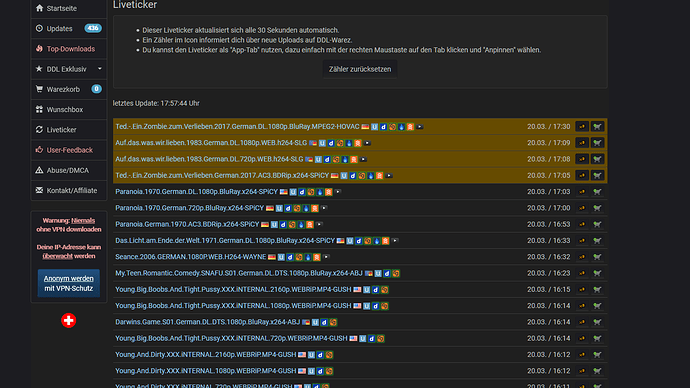Click the '20.03. / 16:23' timestamp
This screenshot has height=388, width=690.
(548, 273)
